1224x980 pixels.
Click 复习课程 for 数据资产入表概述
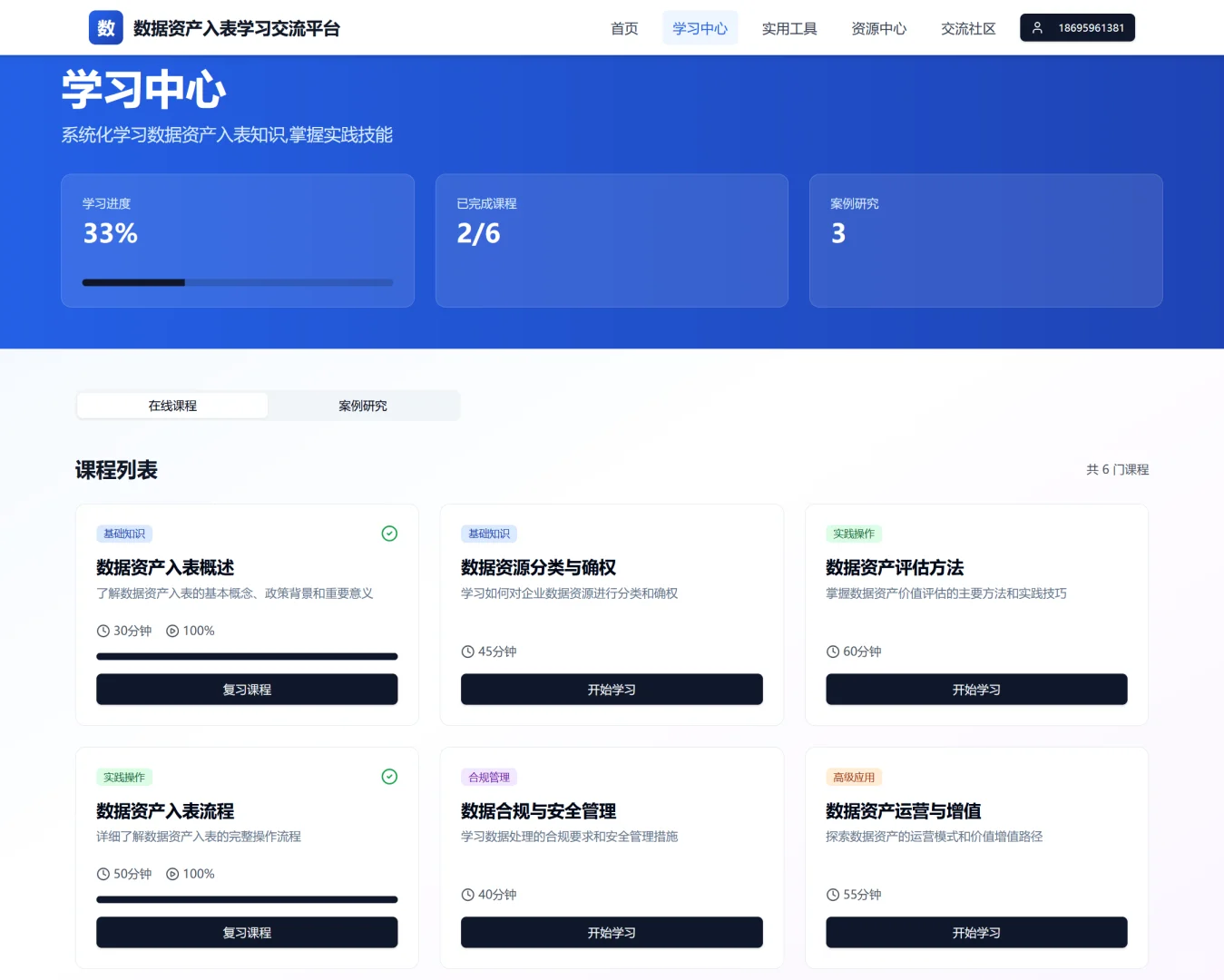tap(246, 690)
